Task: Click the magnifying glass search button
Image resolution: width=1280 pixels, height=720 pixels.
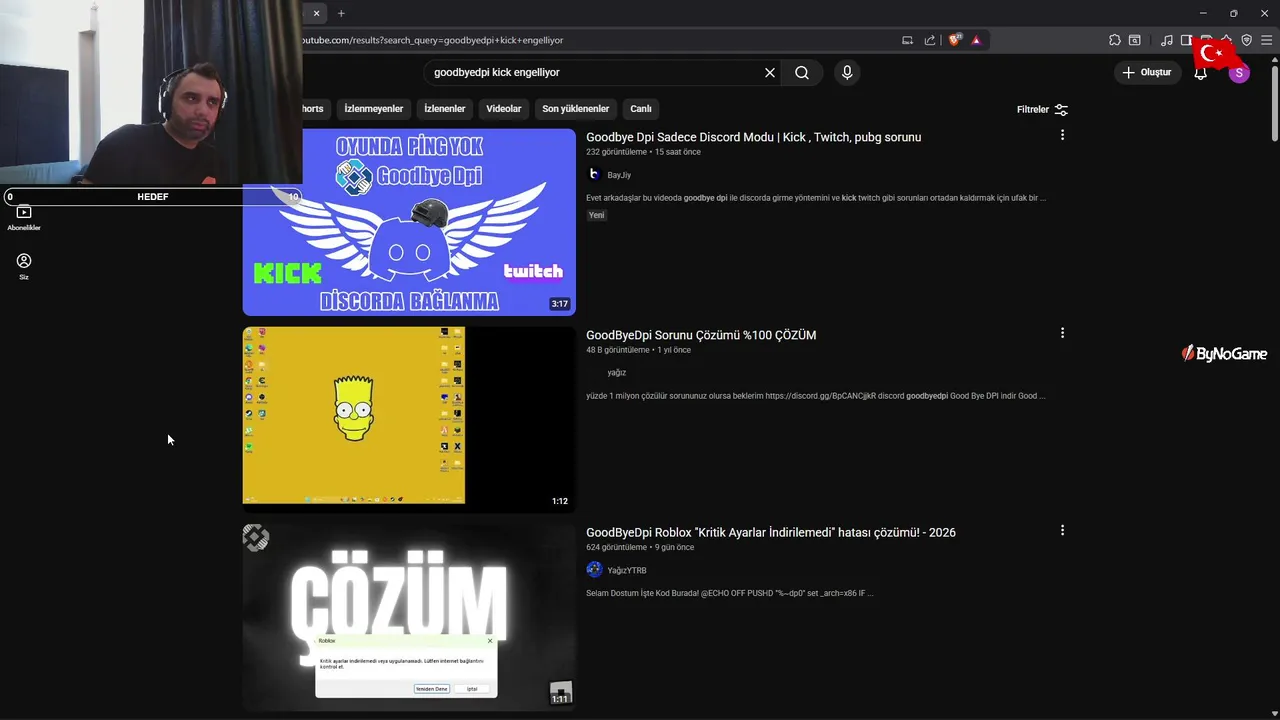Action: [802, 72]
